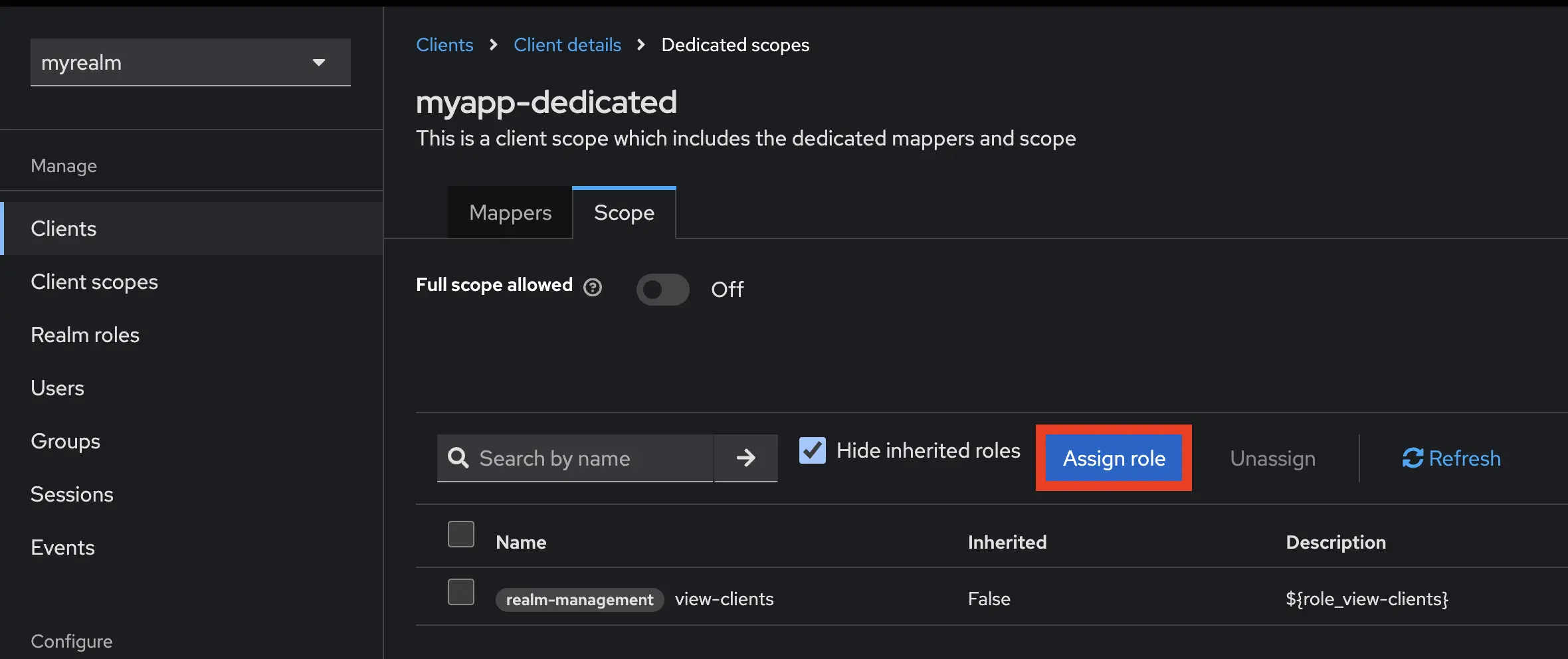
Task: Click the Unassign button
Action: [1271, 458]
